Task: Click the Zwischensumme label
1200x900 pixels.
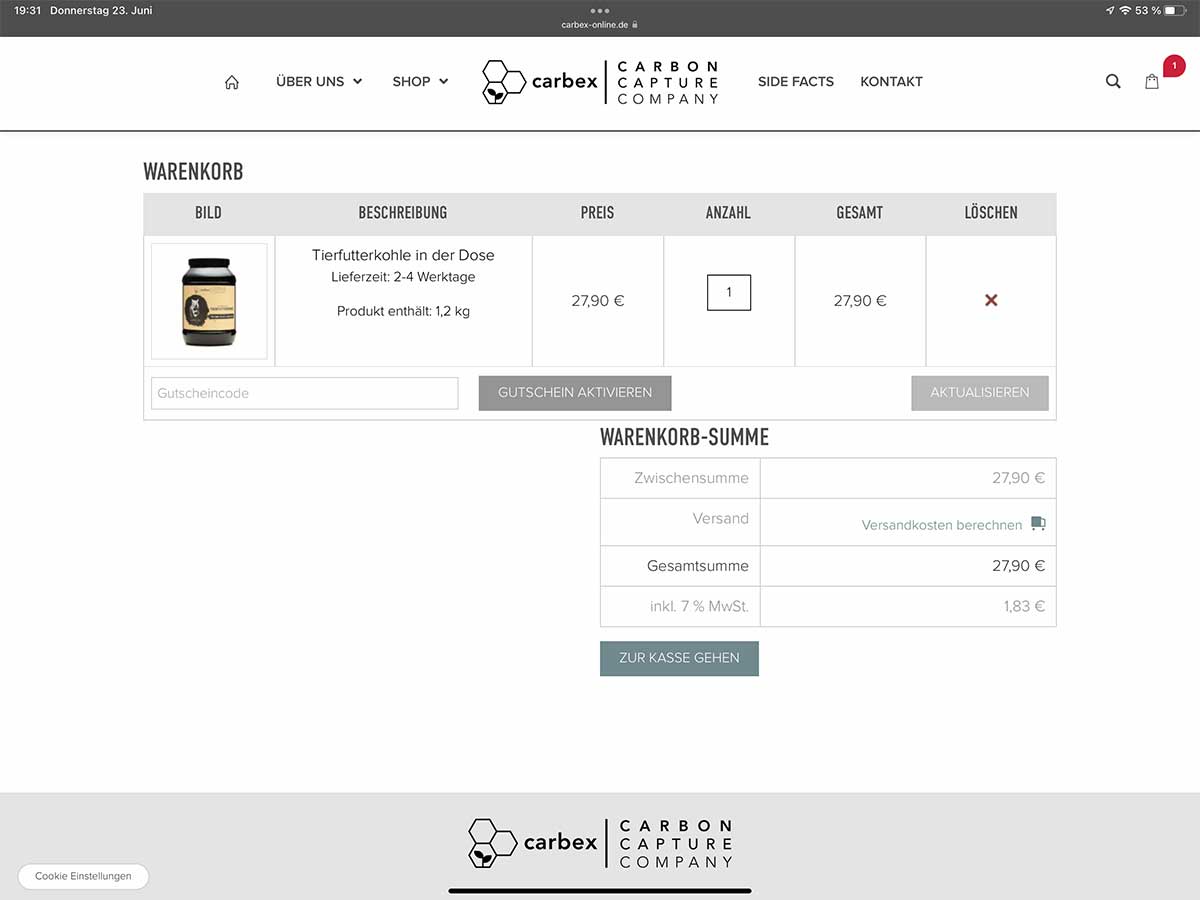Action: [691, 478]
